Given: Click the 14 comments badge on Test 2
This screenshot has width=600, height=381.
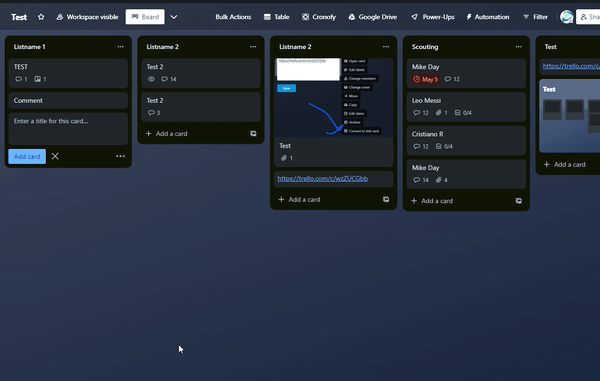Looking at the screenshot, I should tap(169, 79).
